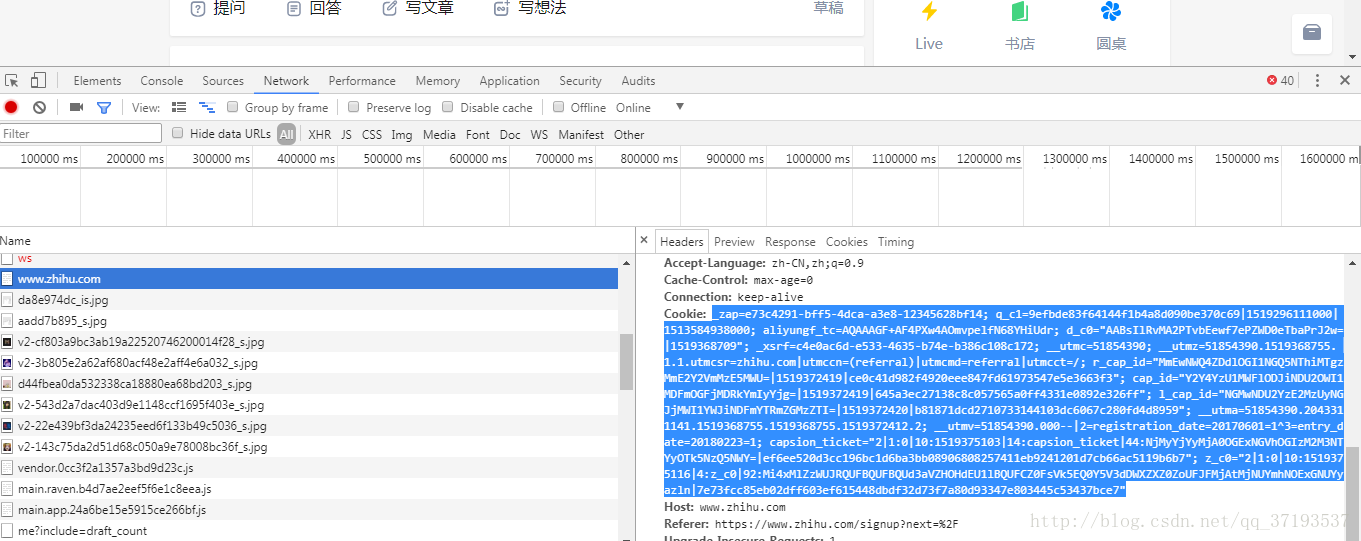Click the 回答 answer icon

pos(294,8)
